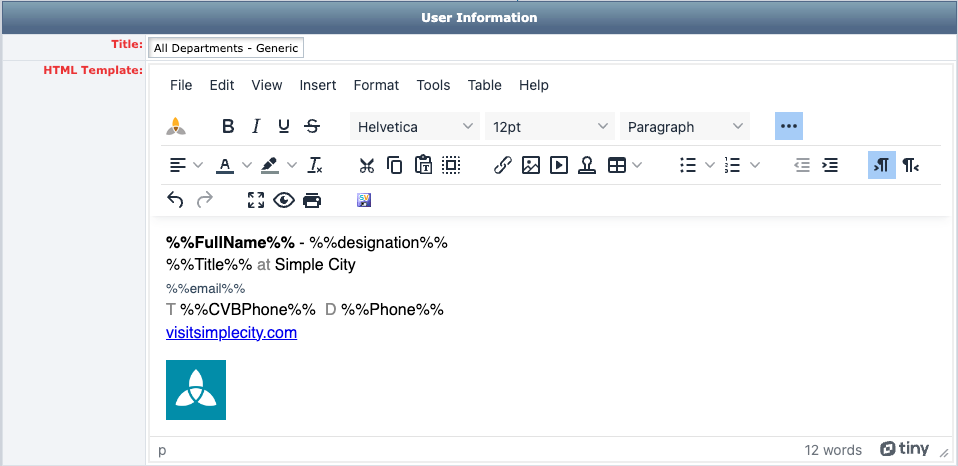Open the File menu
Screen dimensions: 958x466
(x=181, y=85)
